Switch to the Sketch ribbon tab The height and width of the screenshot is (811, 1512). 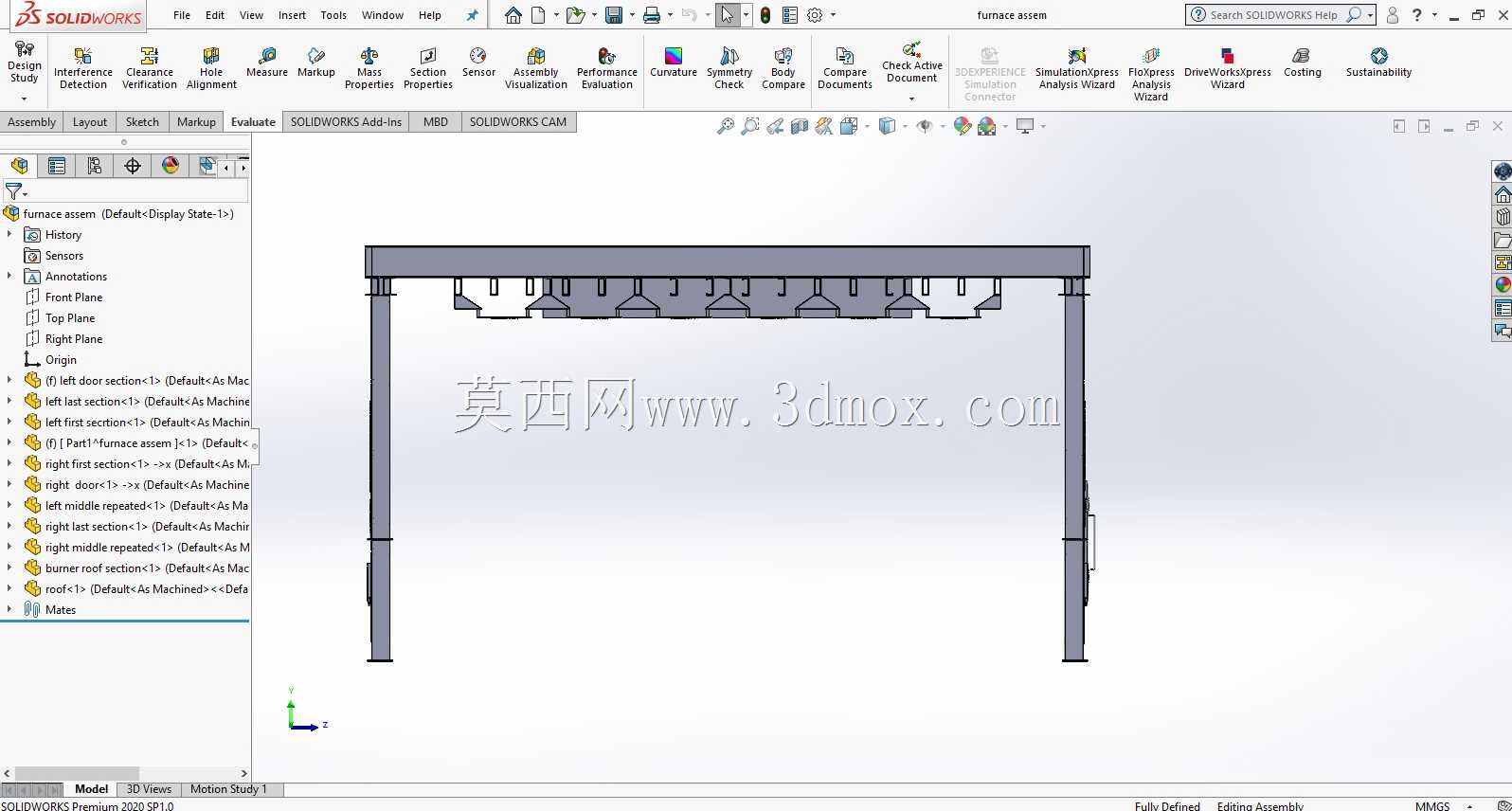142,122
